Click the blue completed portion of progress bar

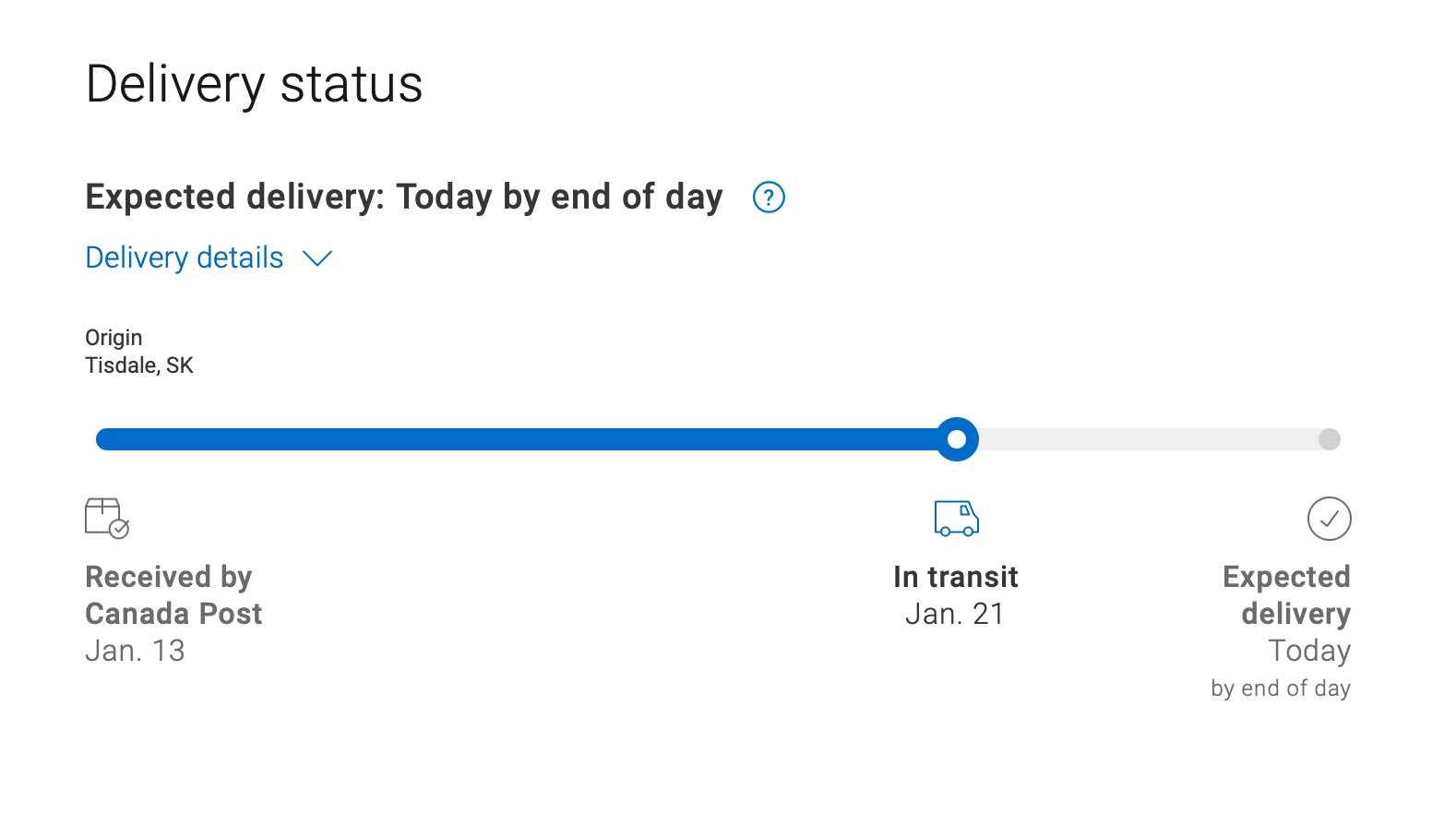[517, 439]
